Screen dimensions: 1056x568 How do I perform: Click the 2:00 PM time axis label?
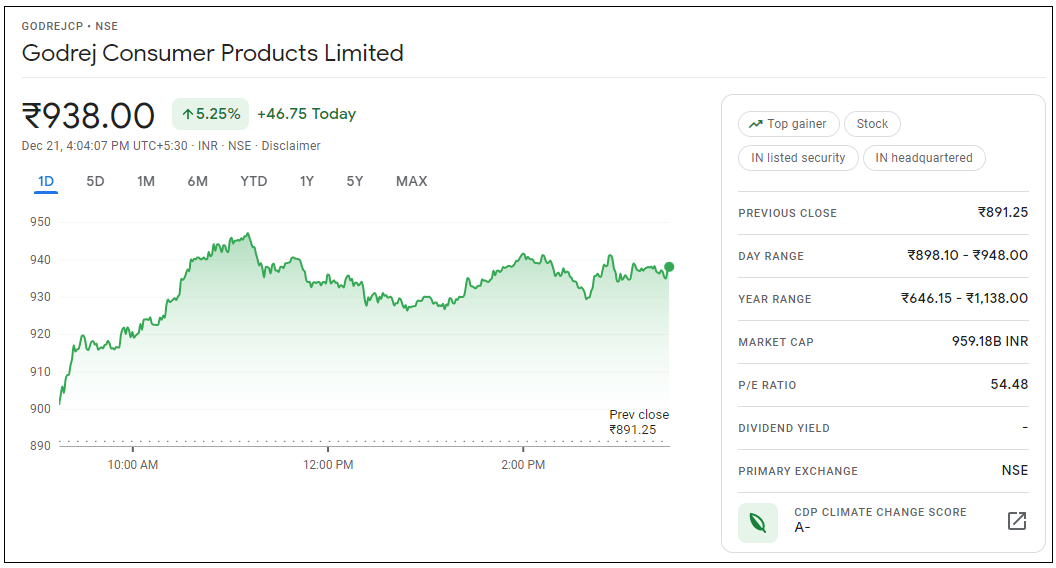pyautogui.click(x=523, y=465)
